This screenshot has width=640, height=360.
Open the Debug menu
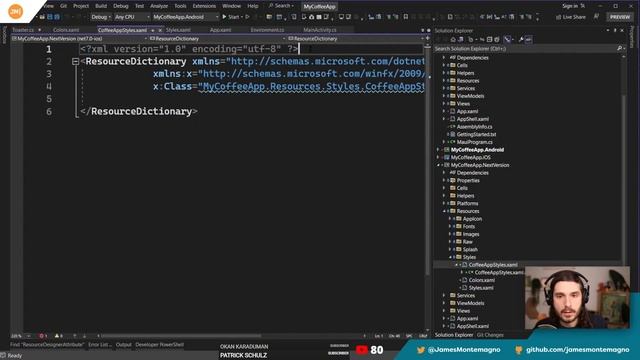120,6
